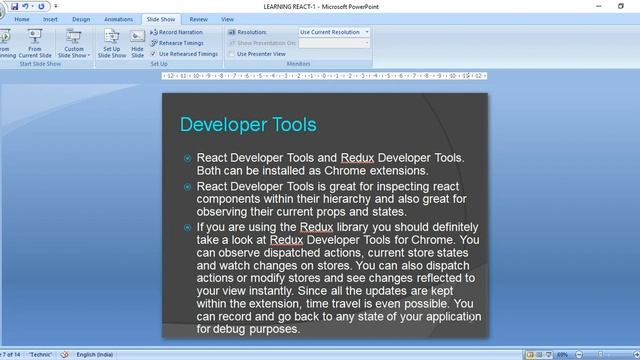Click the Start Slide Show group label

coord(40,64)
